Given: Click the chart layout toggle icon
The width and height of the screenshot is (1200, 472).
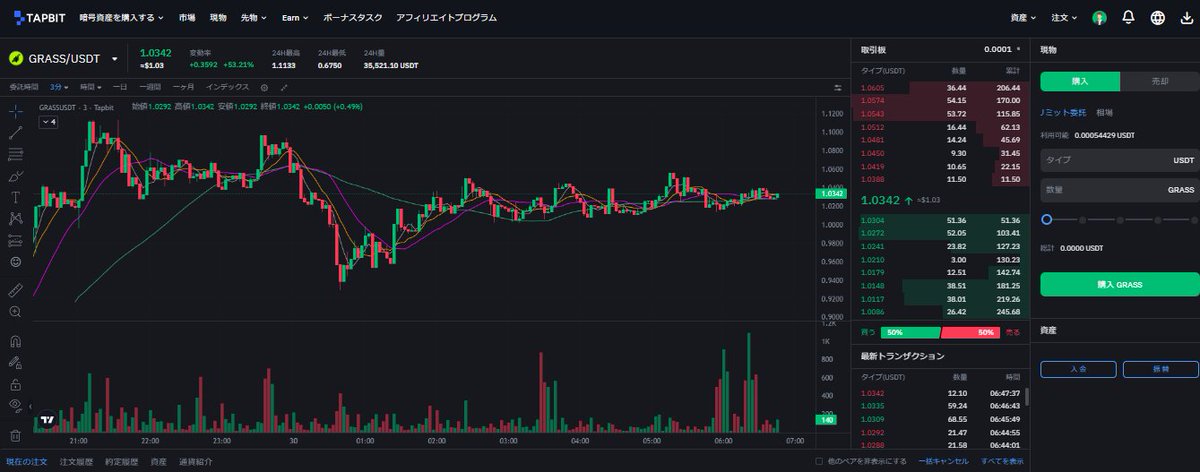Looking at the screenshot, I should tap(837, 88).
